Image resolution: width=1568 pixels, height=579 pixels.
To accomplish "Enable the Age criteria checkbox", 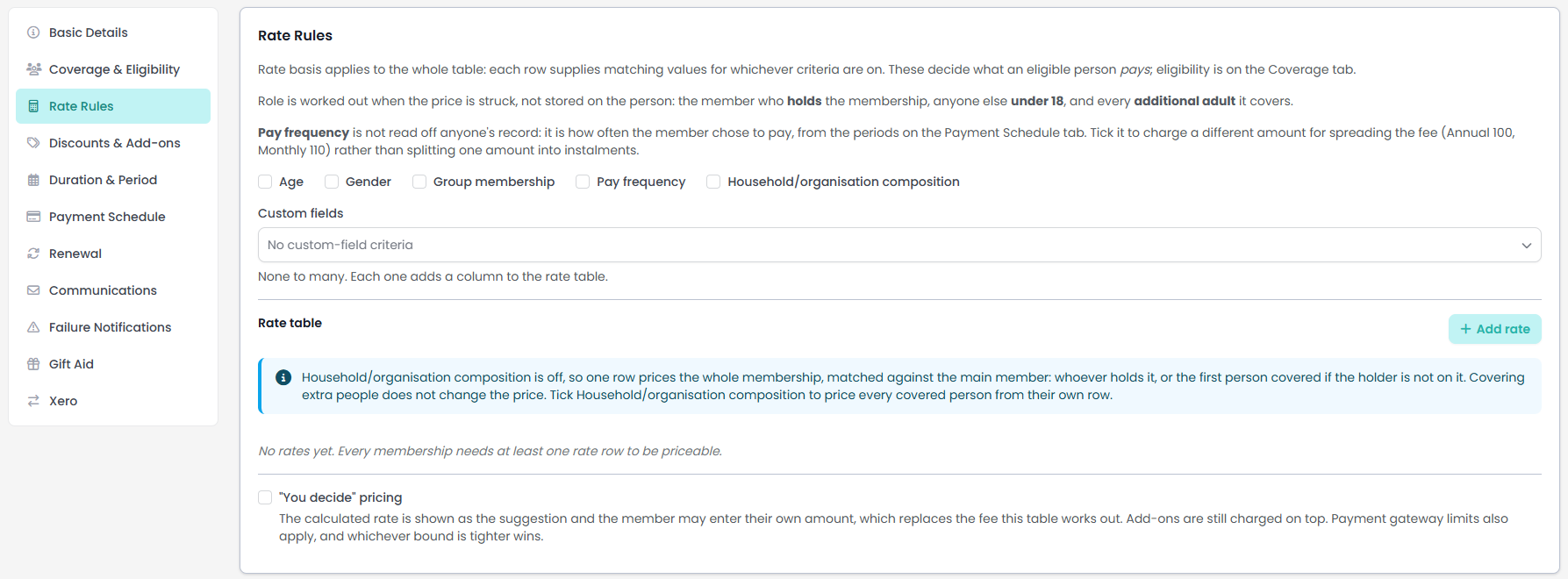I will coord(265,182).
